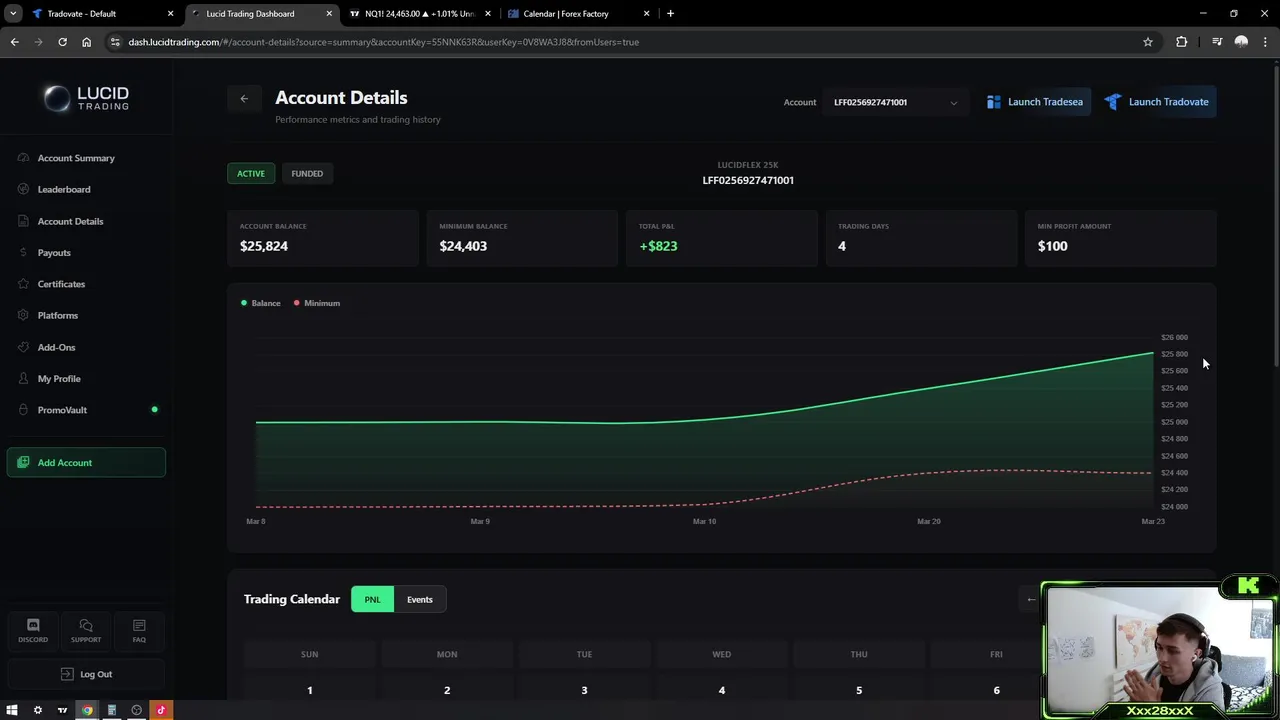Image resolution: width=1280 pixels, height=720 pixels.
Task: Open the Account selector dropdown
Action: 895,102
